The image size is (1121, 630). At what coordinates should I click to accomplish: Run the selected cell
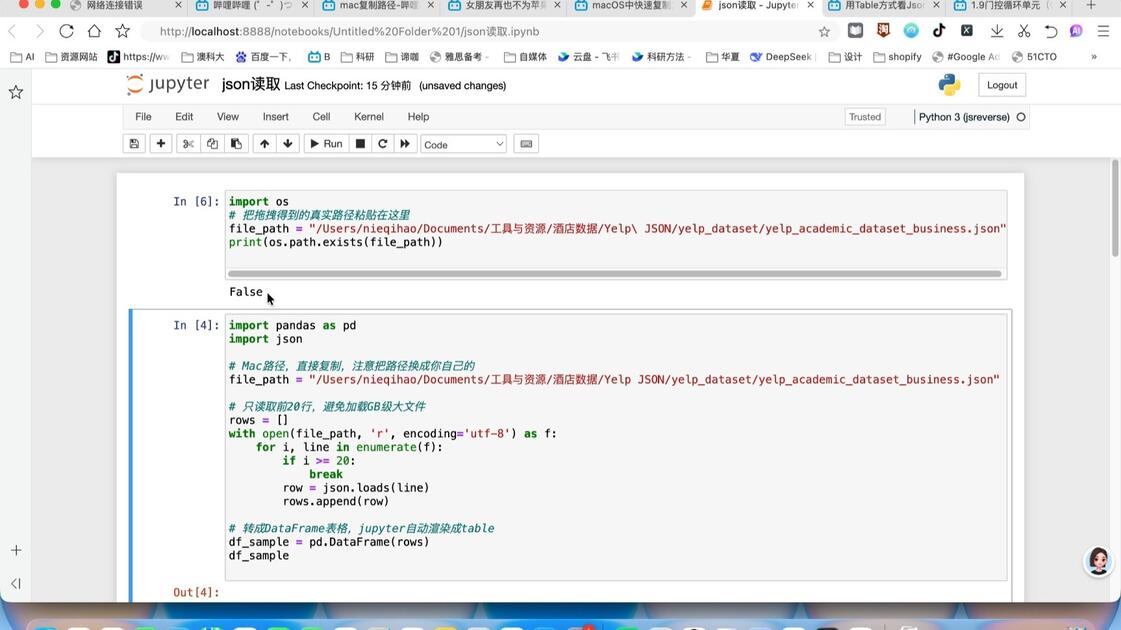(x=326, y=144)
